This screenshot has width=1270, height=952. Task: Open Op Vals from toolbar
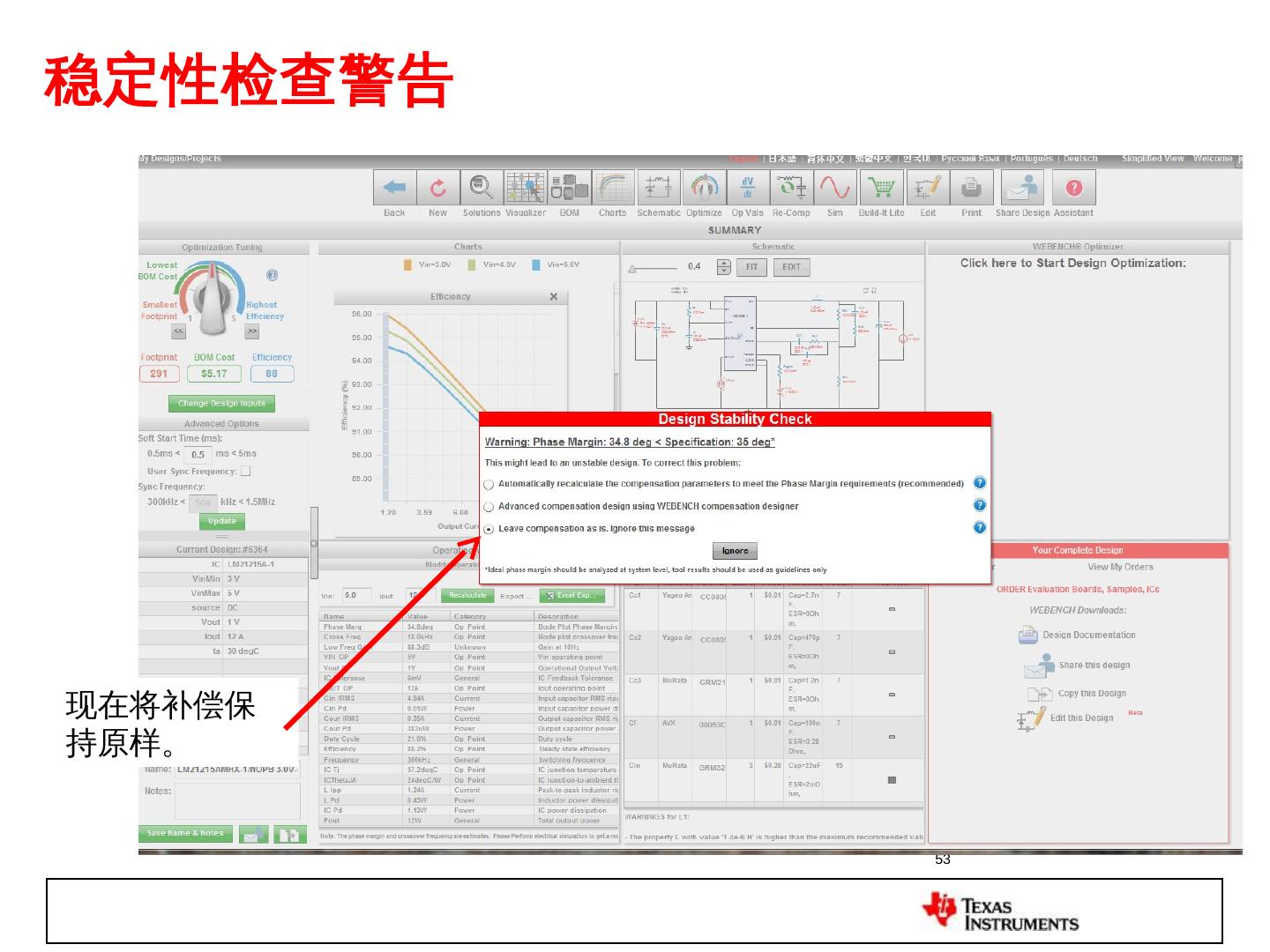pos(747,187)
